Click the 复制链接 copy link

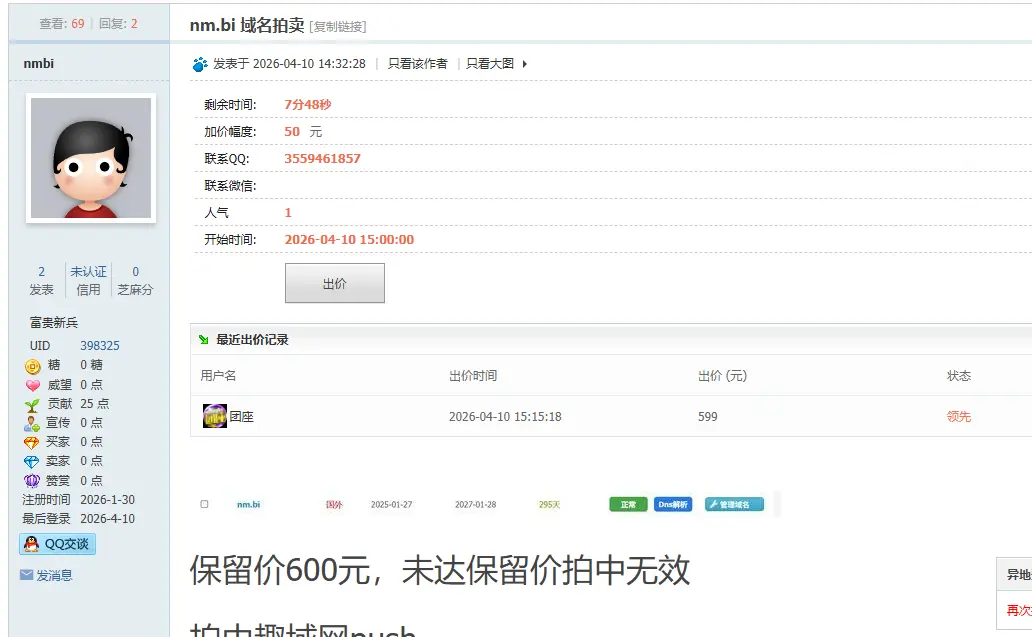(338, 26)
